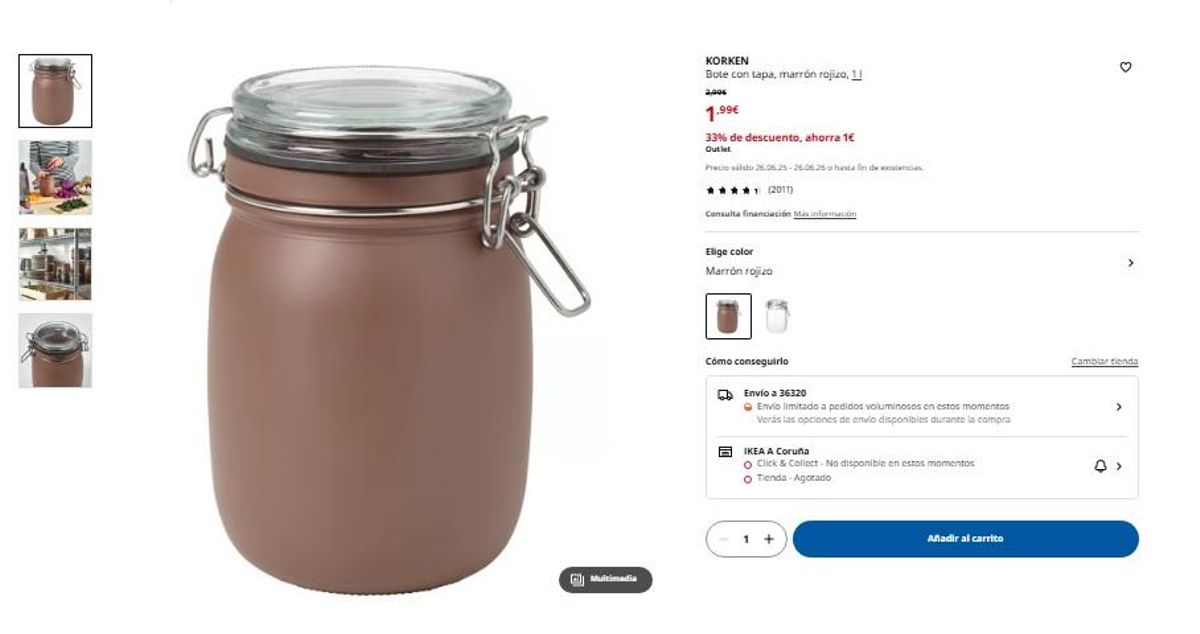
Task: View shelf storage thumbnail image
Action: tap(55, 264)
